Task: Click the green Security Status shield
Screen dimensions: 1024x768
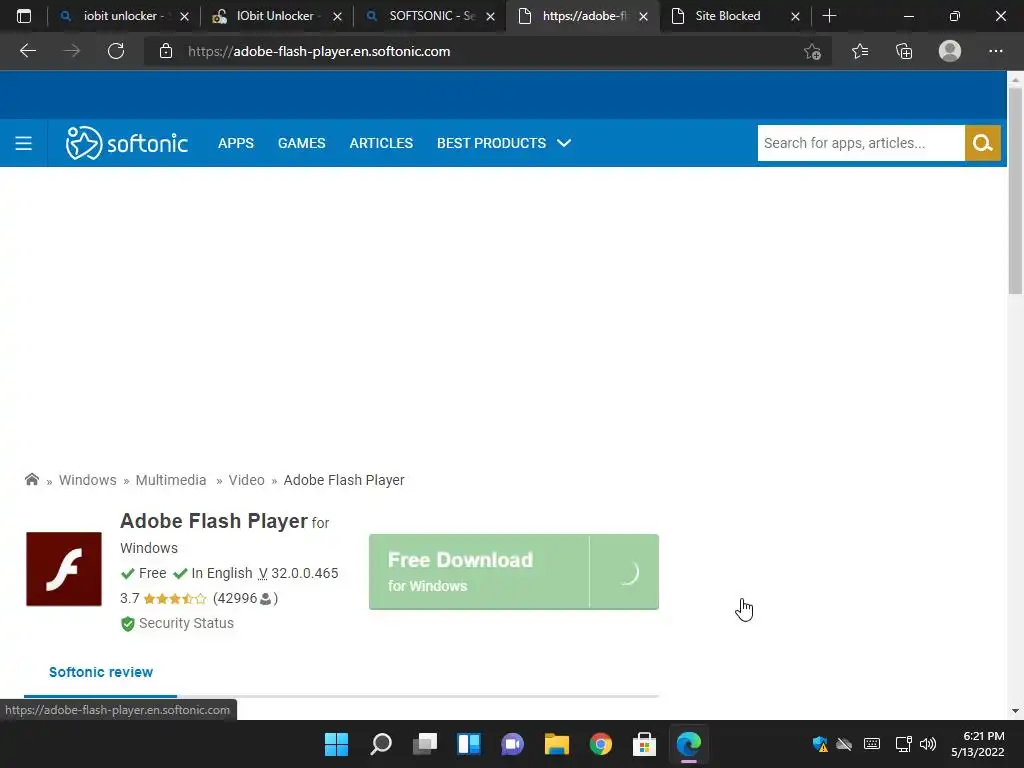Action: 128,624
